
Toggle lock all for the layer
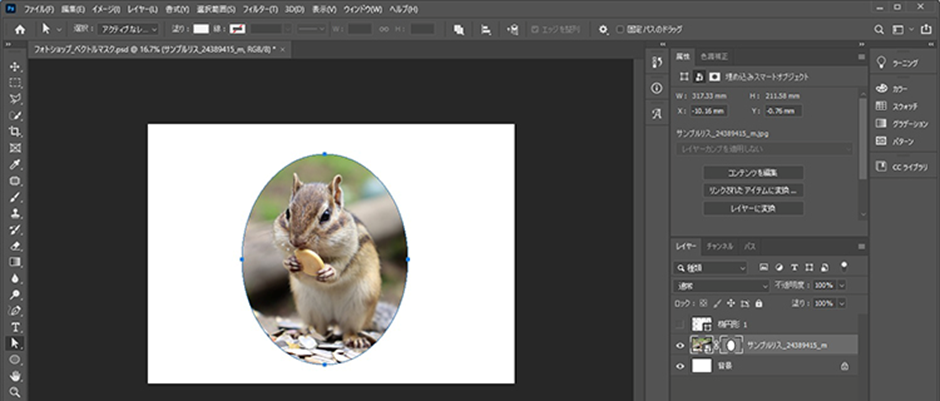click(759, 304)
